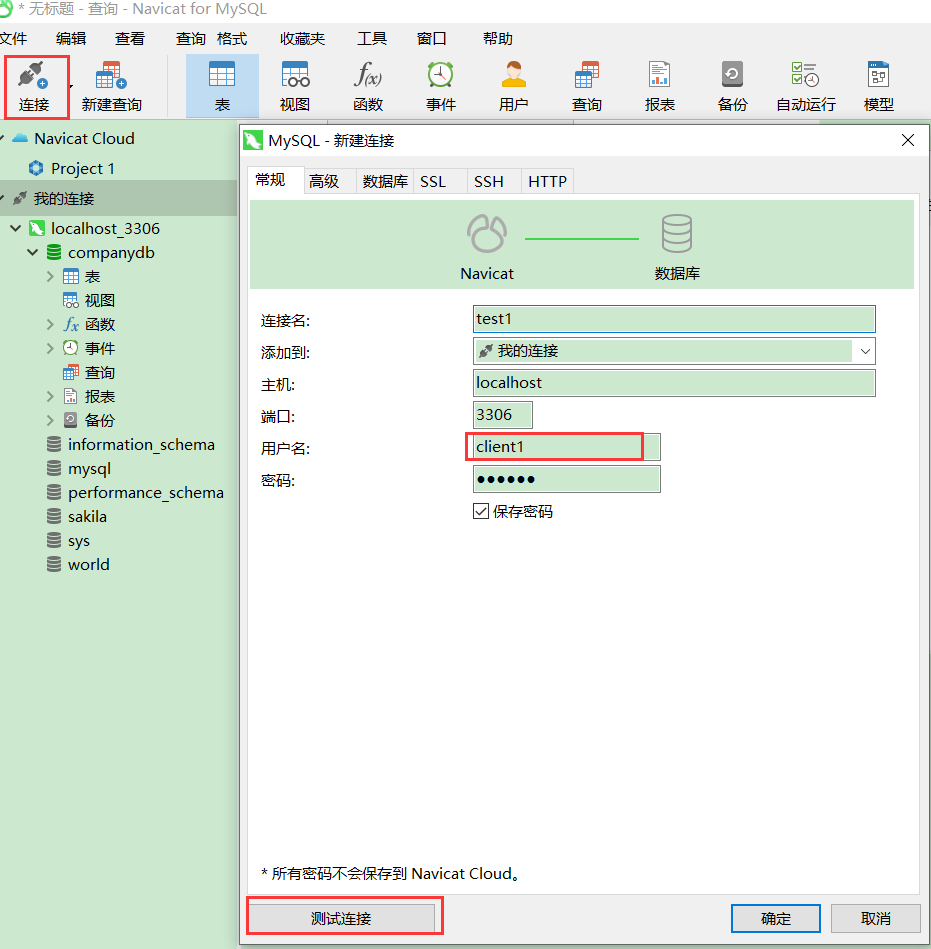This screenshot has width=931, height=949.
Task: Click the User (用户) toolbar icon
Action: 513,87
